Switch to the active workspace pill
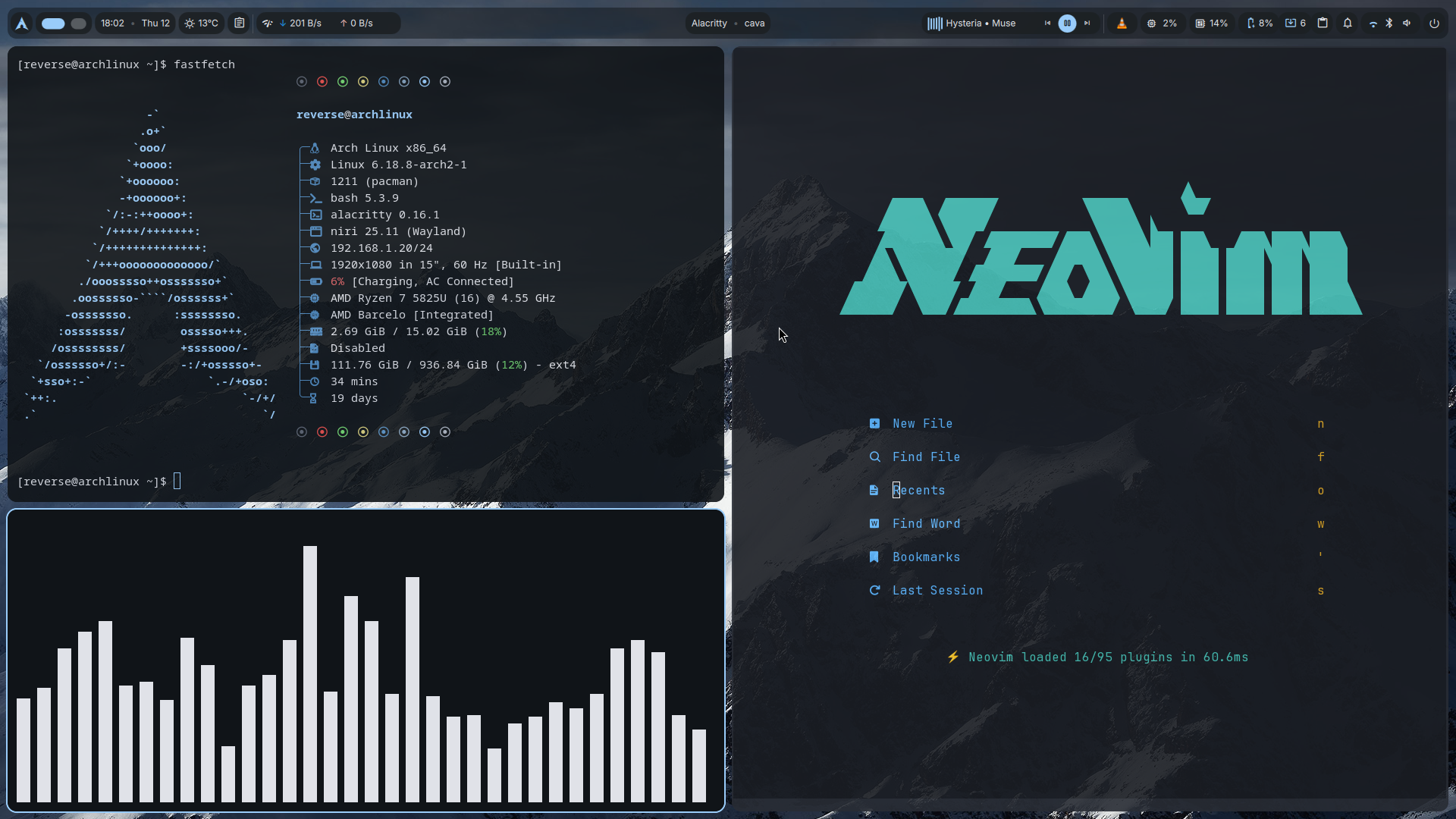 (53, 24)
